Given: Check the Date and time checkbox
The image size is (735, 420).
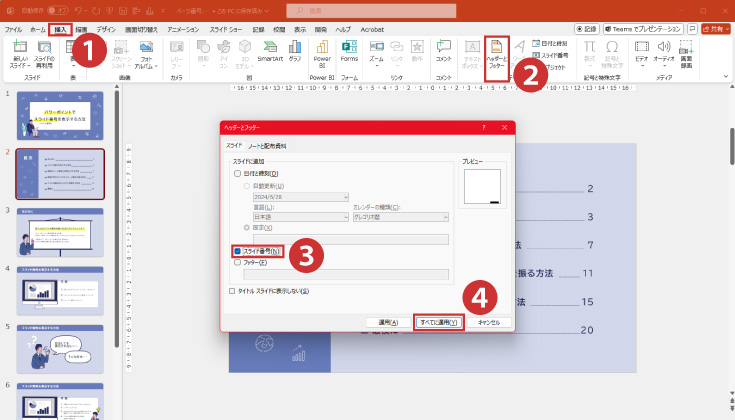Looking at the screenshot, I should point(237,173).
